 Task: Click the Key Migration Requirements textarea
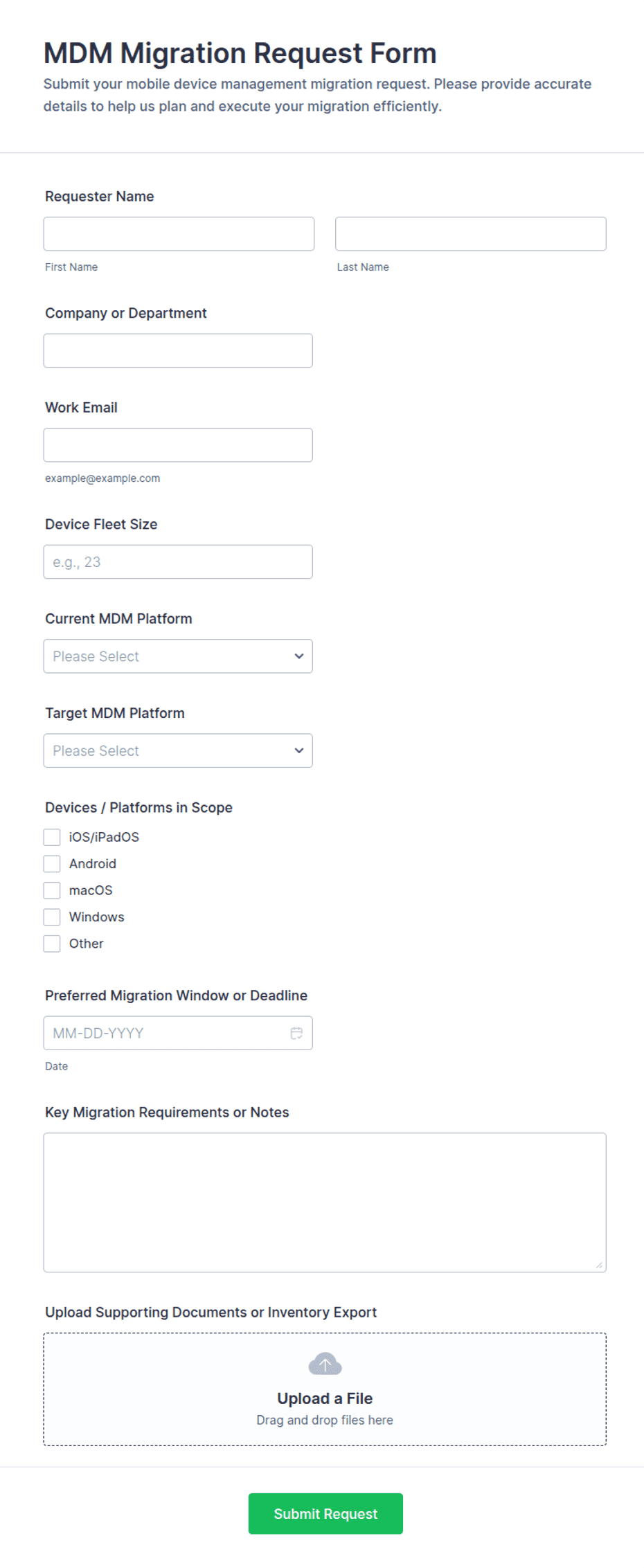pyautogui.click(x=325, y=1202)
